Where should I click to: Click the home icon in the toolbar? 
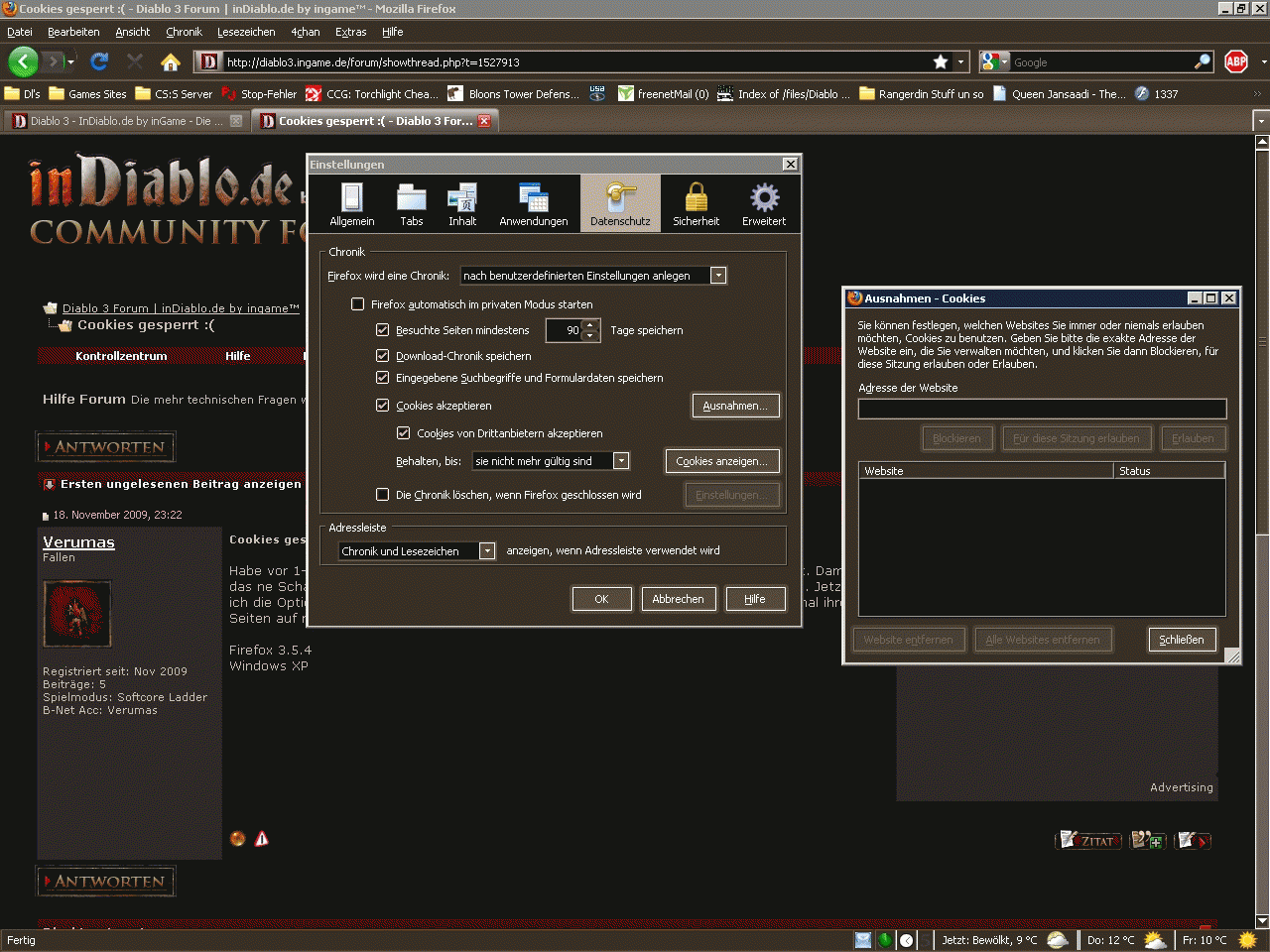[x=170, y=60]
